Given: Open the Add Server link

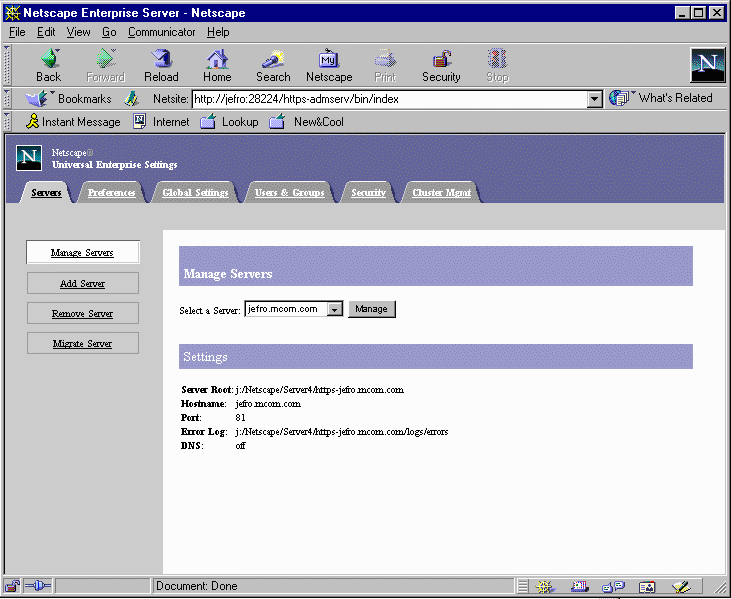Looking at the screenshot, I should (83, 283).
